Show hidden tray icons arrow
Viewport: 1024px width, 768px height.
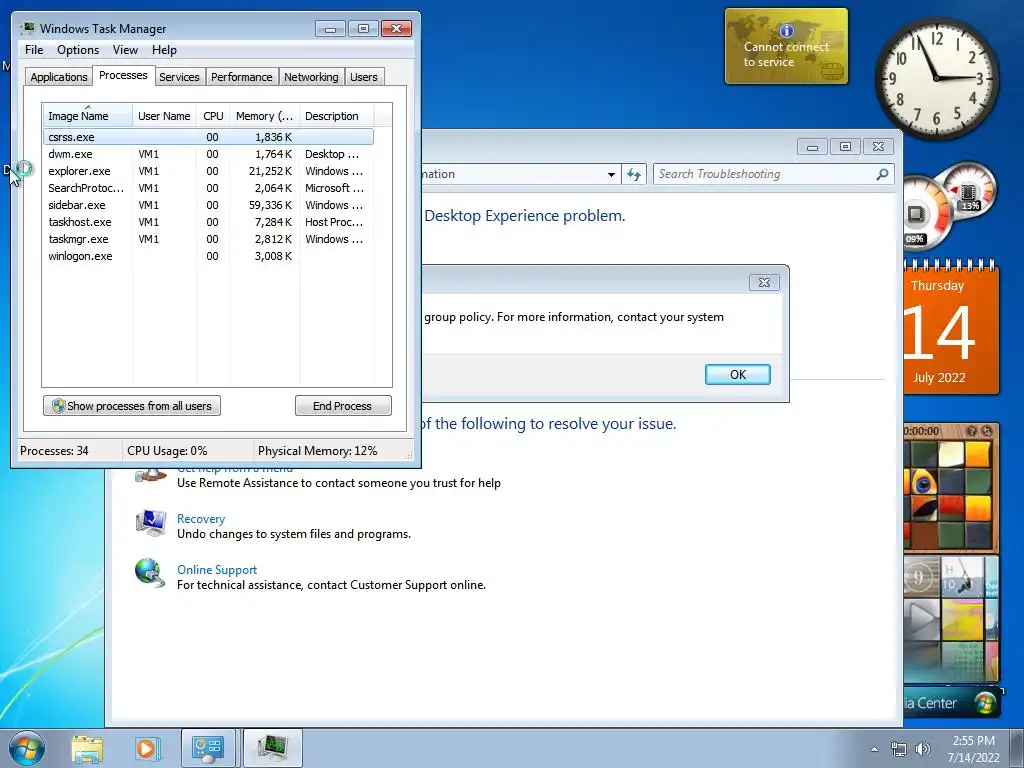tap(874, 749)
